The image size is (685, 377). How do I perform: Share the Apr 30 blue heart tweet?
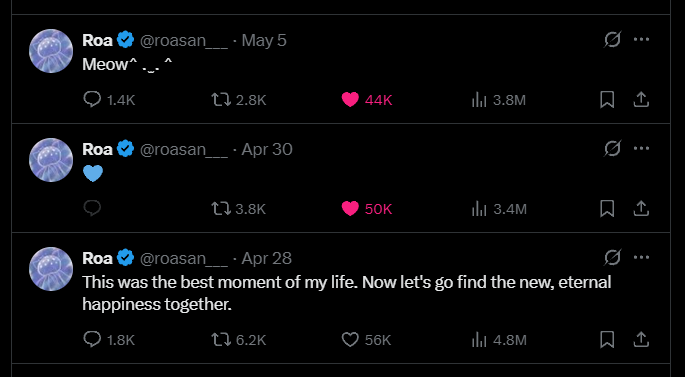pyautogui.click(x=641, y=209)
